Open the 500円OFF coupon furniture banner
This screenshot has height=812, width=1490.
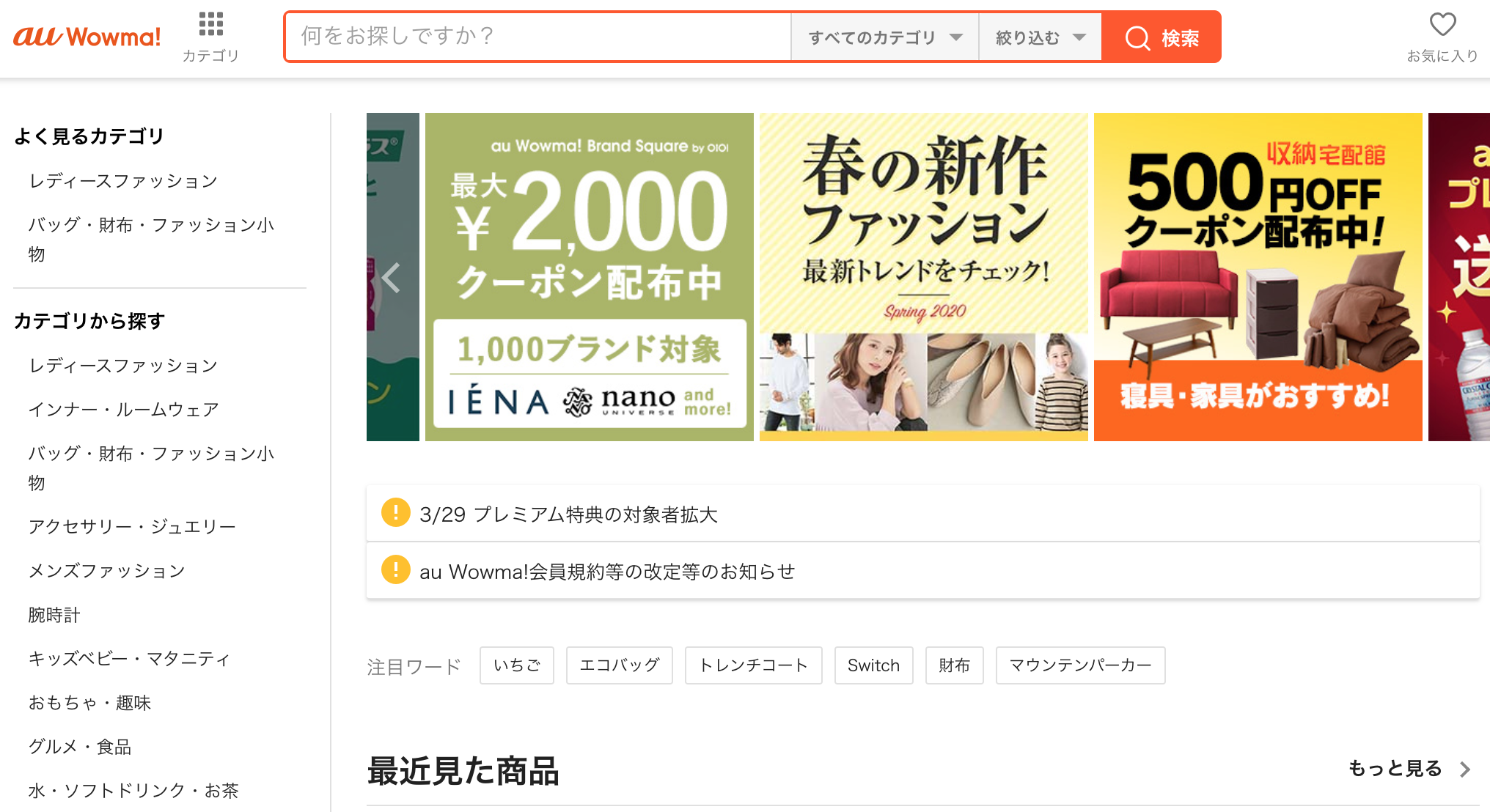click(1258, 277)
